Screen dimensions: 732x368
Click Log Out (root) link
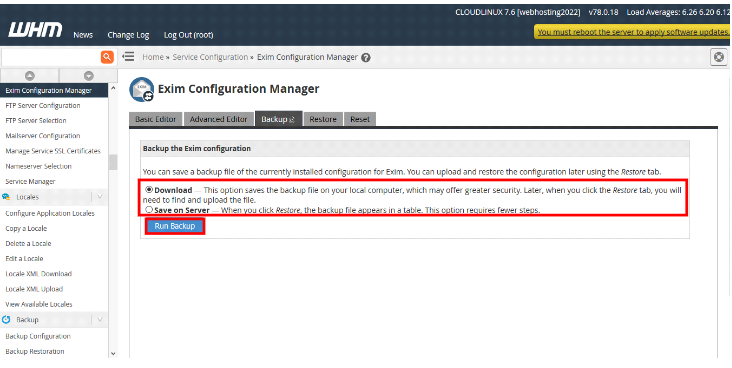(x=189, y=35)
